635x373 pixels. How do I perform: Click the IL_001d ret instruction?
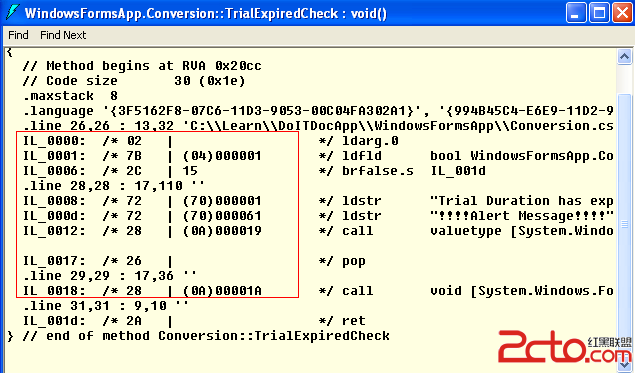point(194,321)
